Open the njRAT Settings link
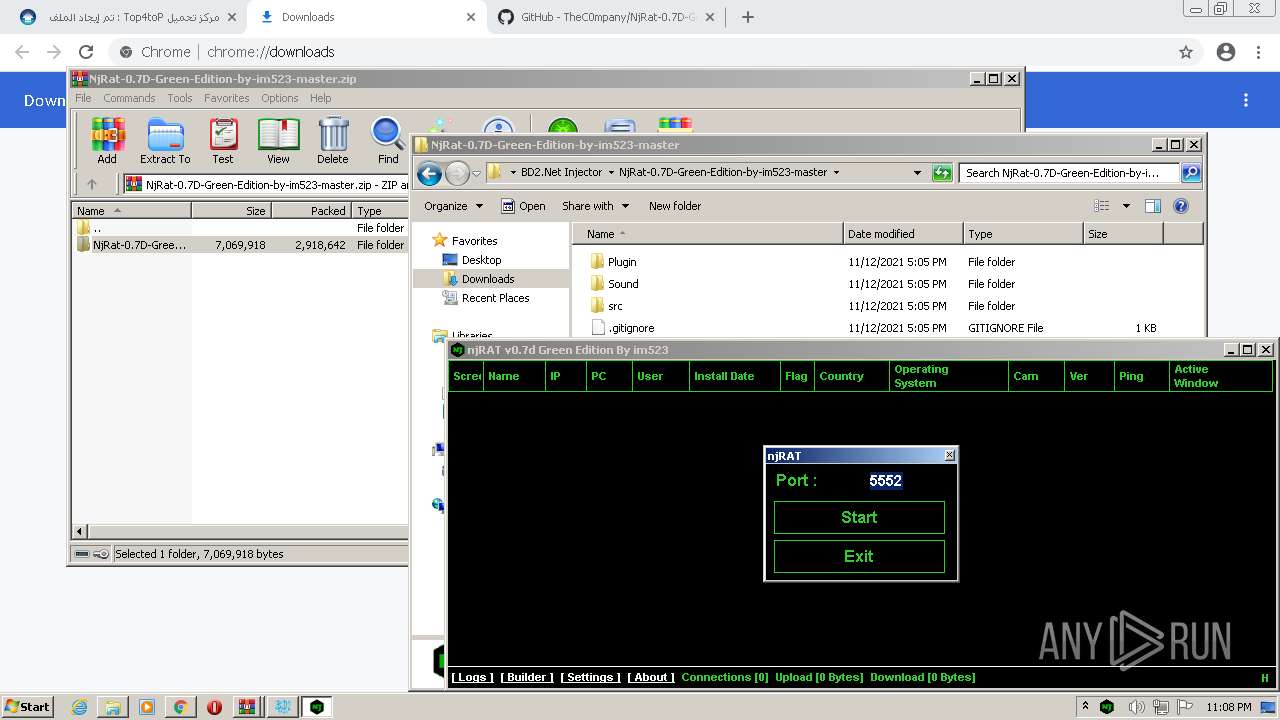1280x720 pixels. pos(590,677)
